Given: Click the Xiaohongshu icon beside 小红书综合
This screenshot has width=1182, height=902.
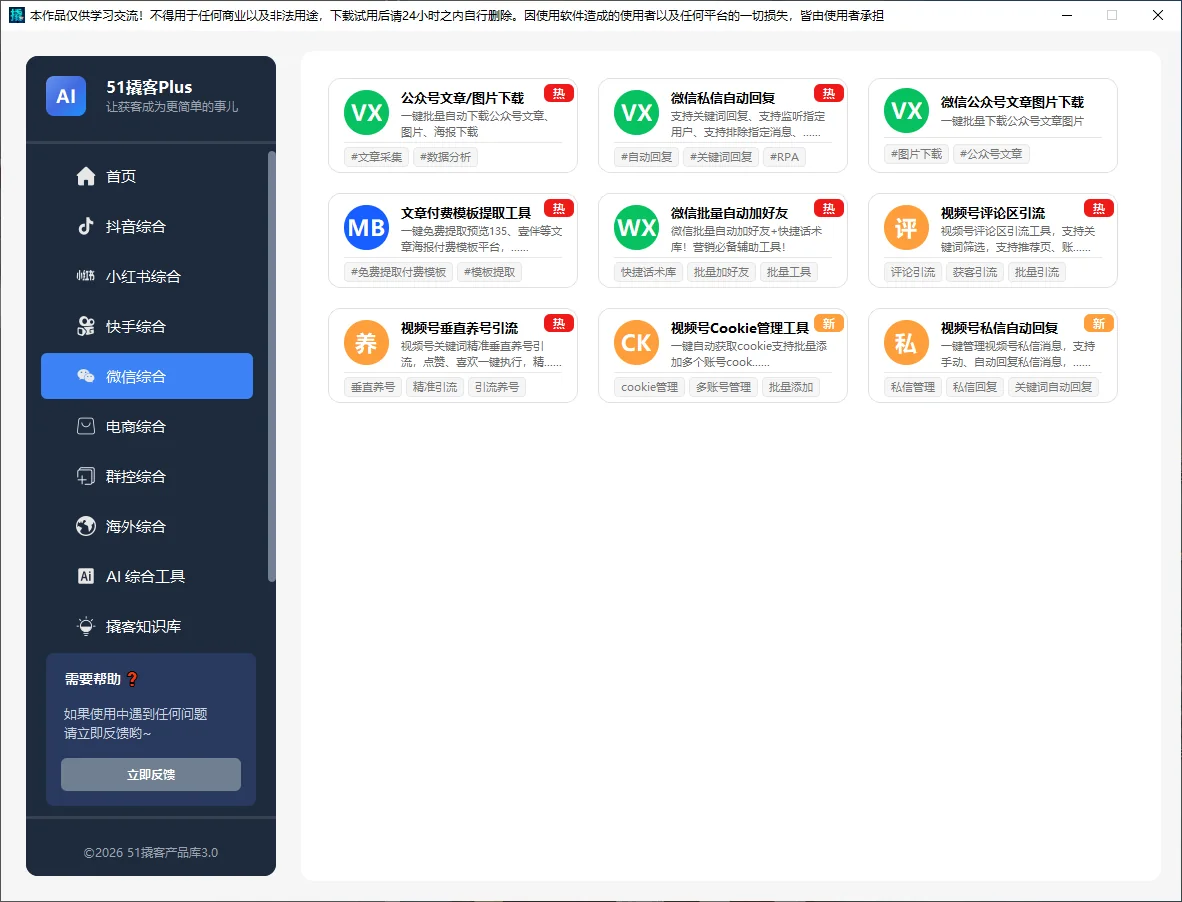Looking at the screenshot, I should 86,276.
